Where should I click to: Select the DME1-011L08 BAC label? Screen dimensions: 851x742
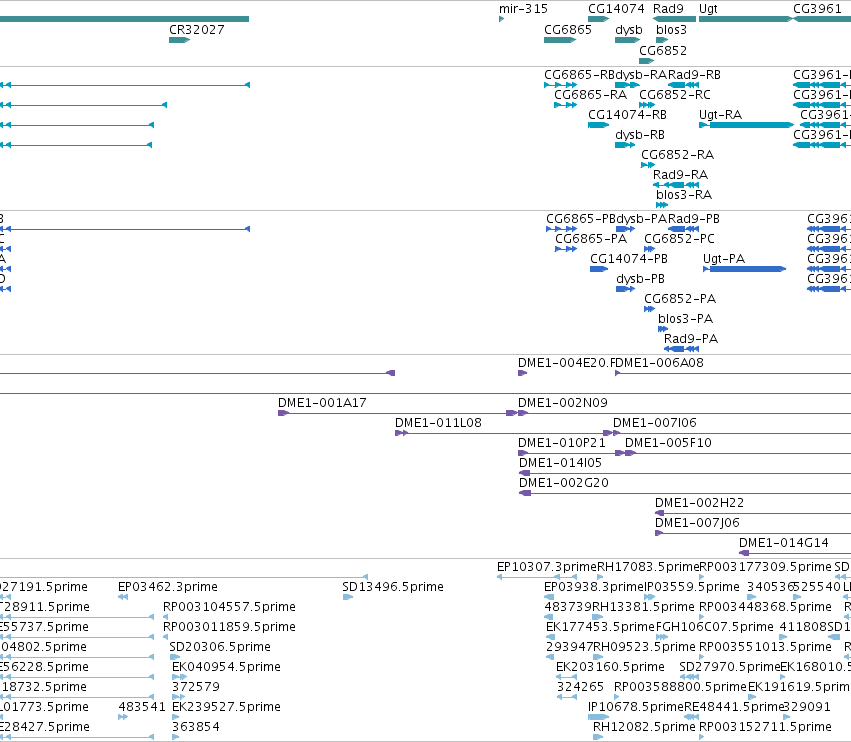438,423
